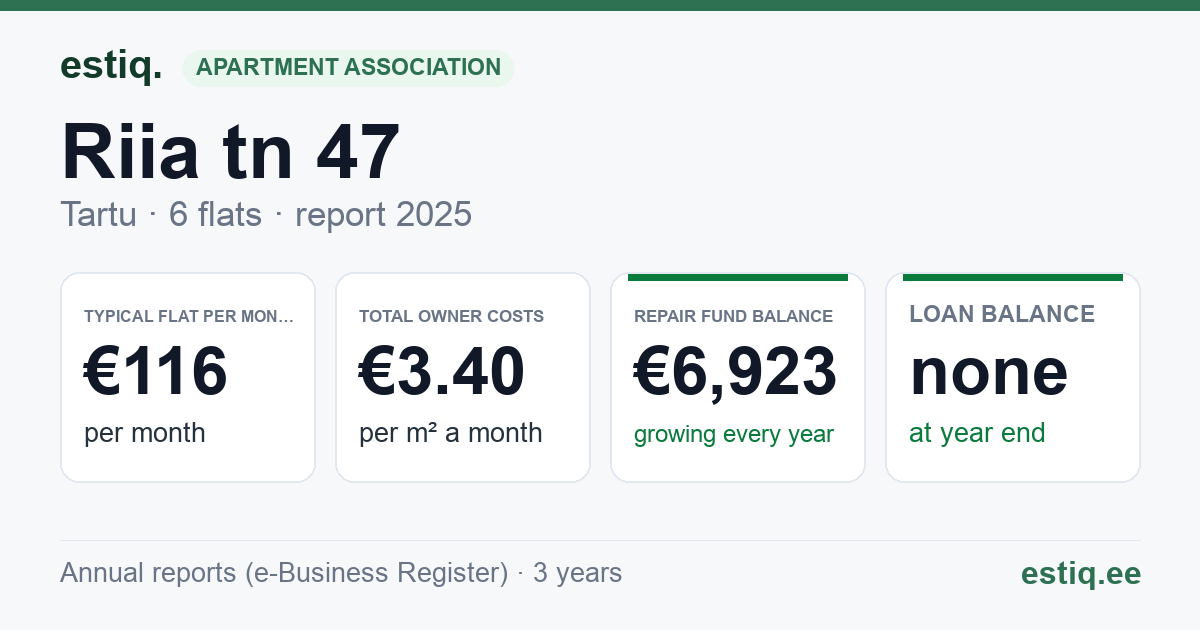Click the 'none' loan value

pyautogui.click(x=989, y=372)
